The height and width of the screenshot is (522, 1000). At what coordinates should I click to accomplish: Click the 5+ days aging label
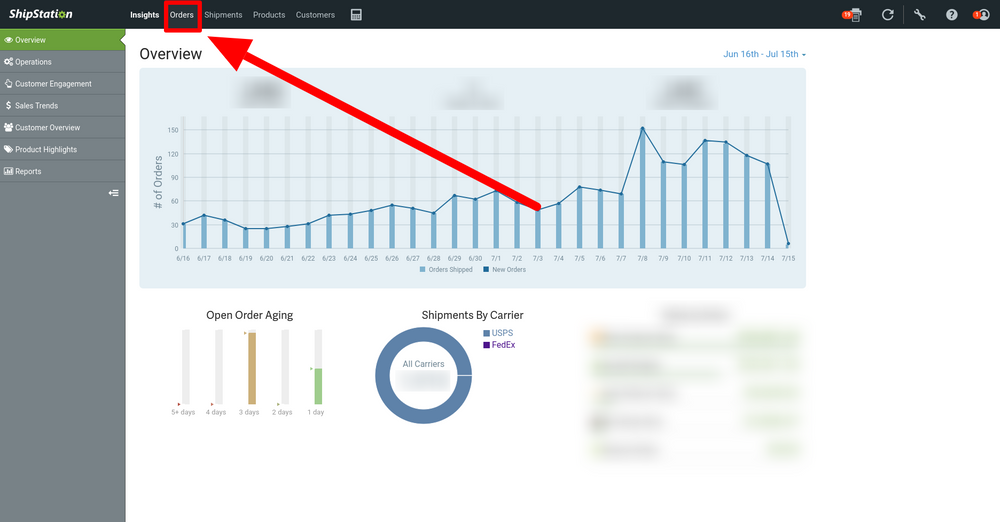click(x=183, y=412)
